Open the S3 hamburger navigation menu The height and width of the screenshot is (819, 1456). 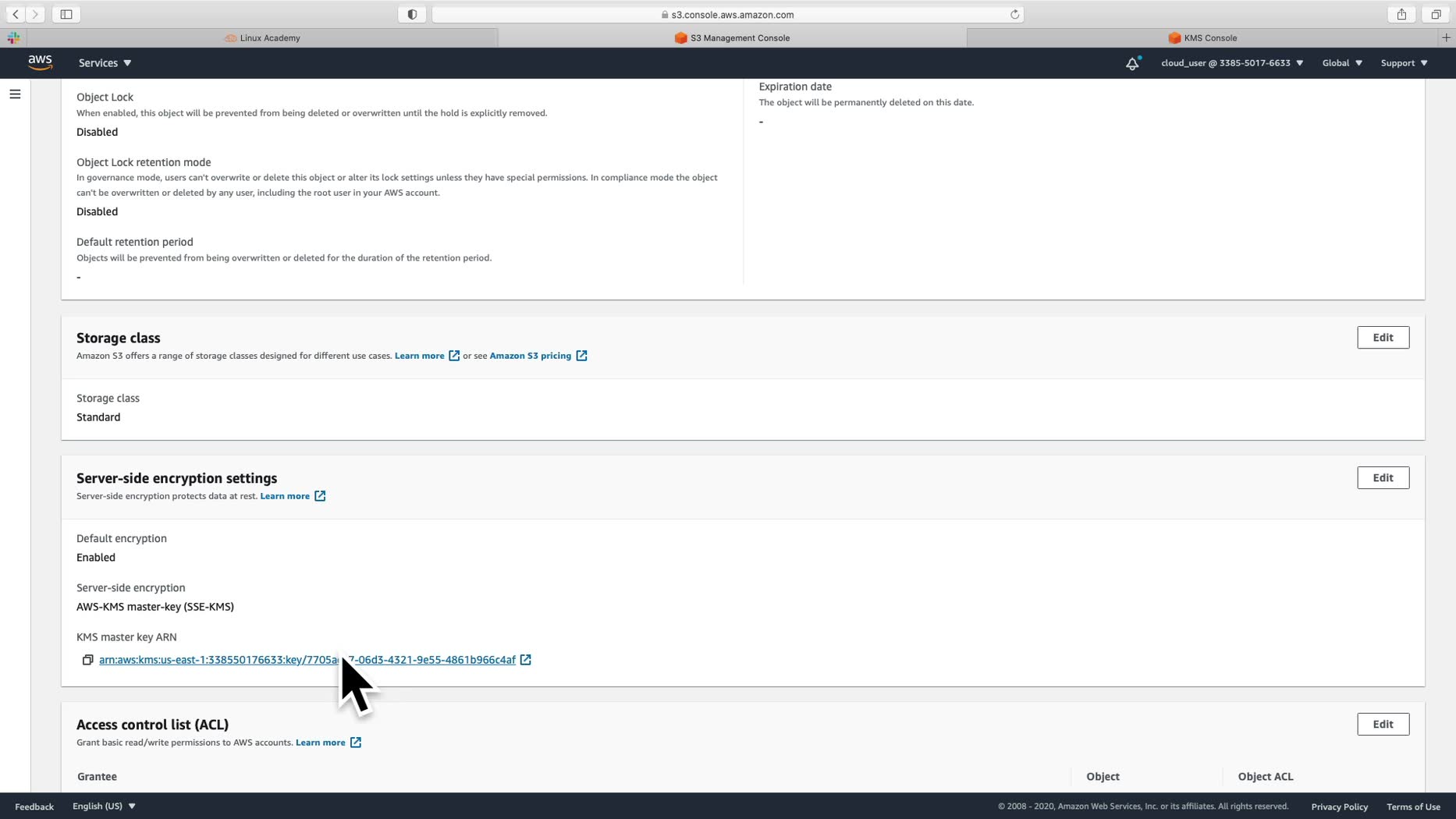15,94
